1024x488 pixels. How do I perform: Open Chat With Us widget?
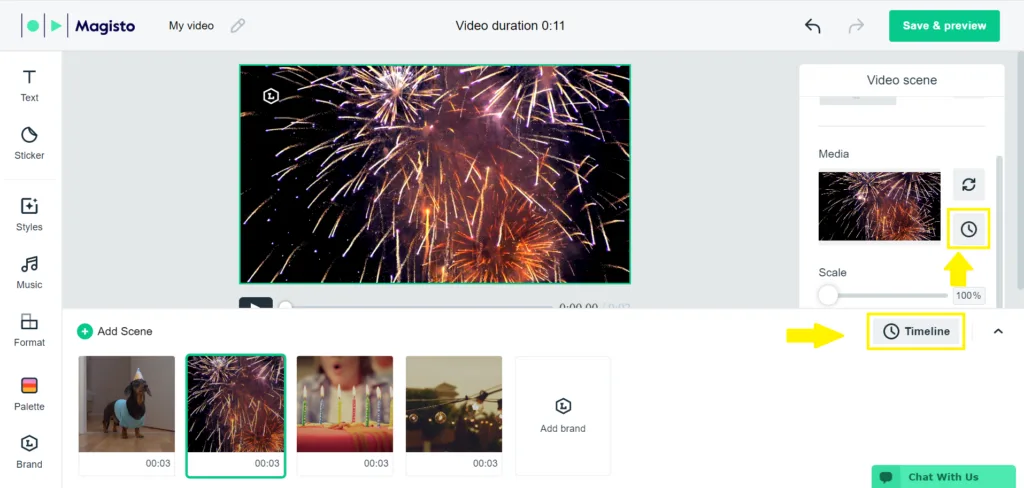click(944, 477)
